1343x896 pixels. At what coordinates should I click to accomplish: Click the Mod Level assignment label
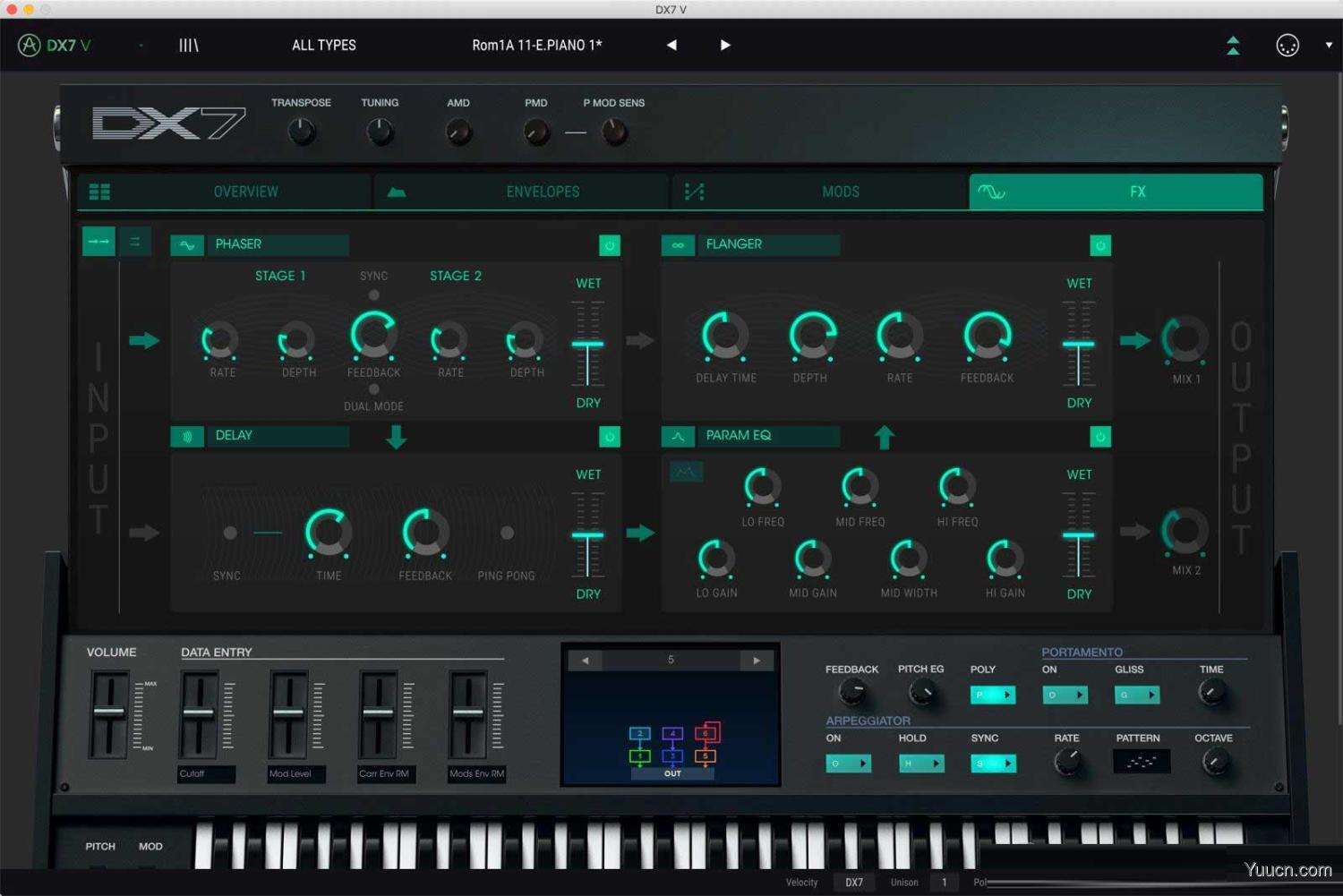click(295, 774)
